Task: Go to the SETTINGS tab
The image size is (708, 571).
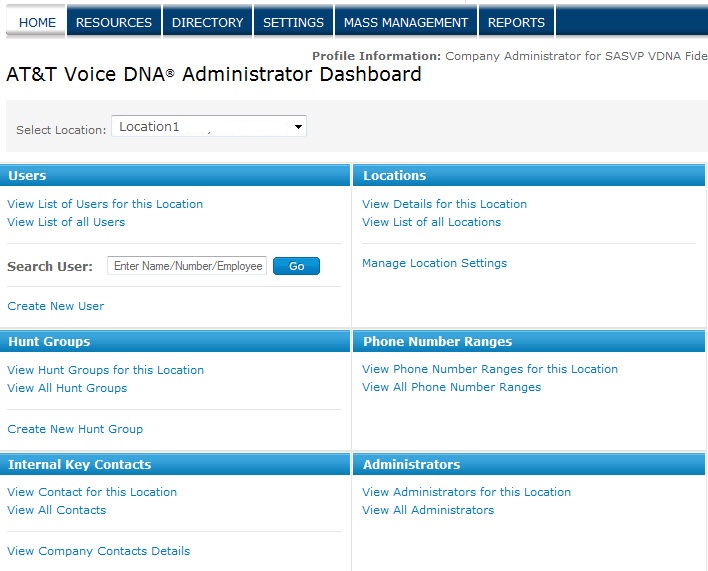Action: click(x=293, y=22)
